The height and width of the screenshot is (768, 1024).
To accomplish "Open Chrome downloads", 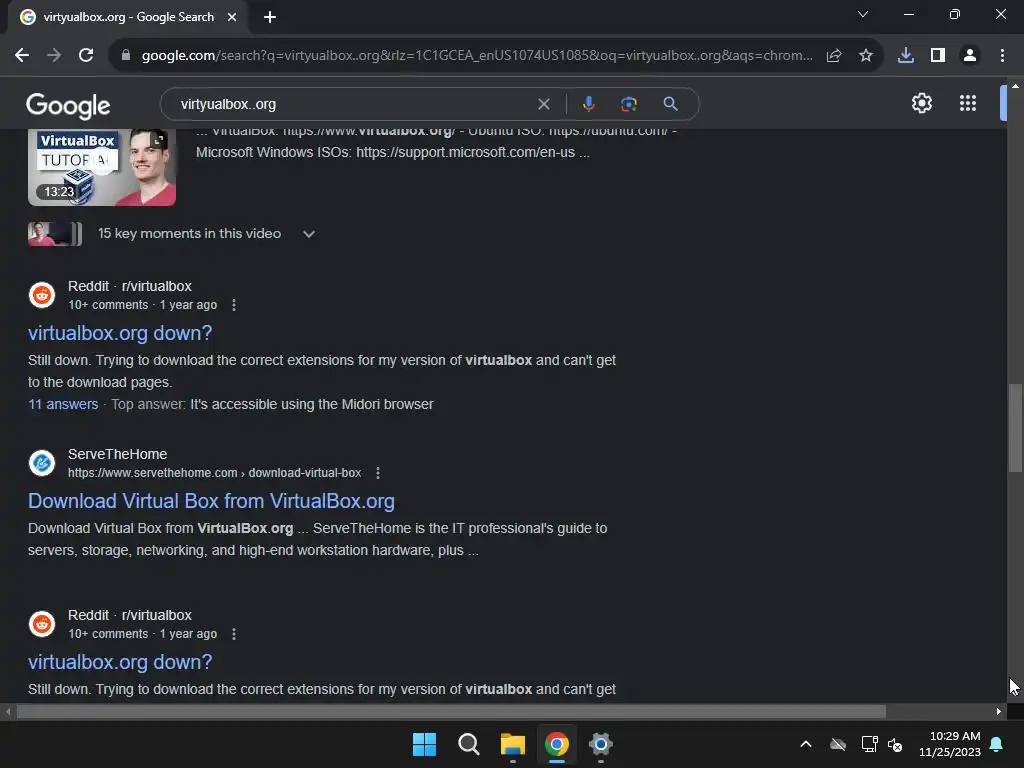I will point(906,56).
